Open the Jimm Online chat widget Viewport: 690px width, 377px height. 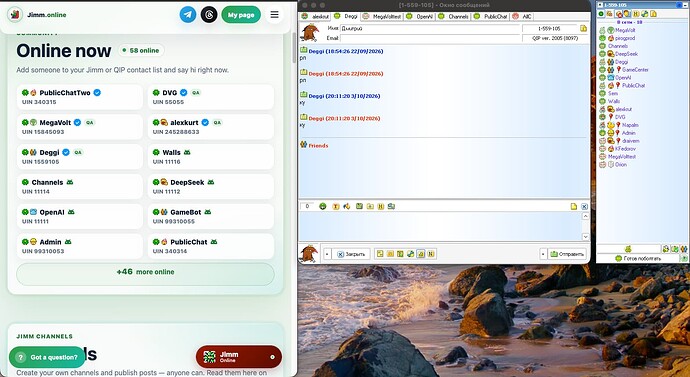(x=239, y=357)
